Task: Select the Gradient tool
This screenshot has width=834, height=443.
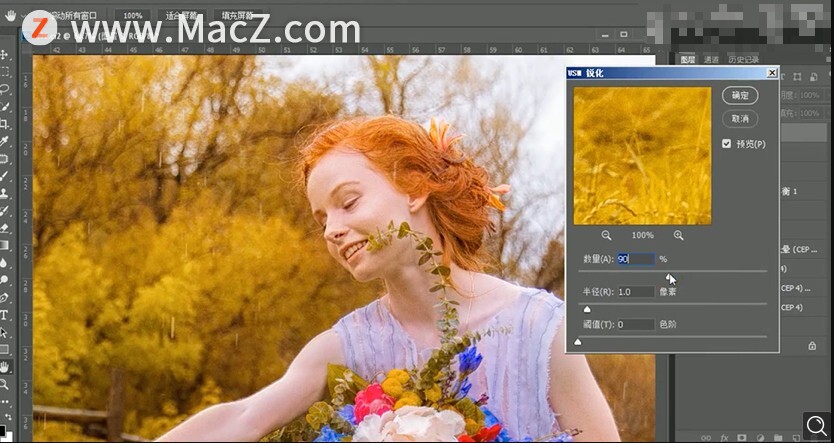Action: coord(4,245)
